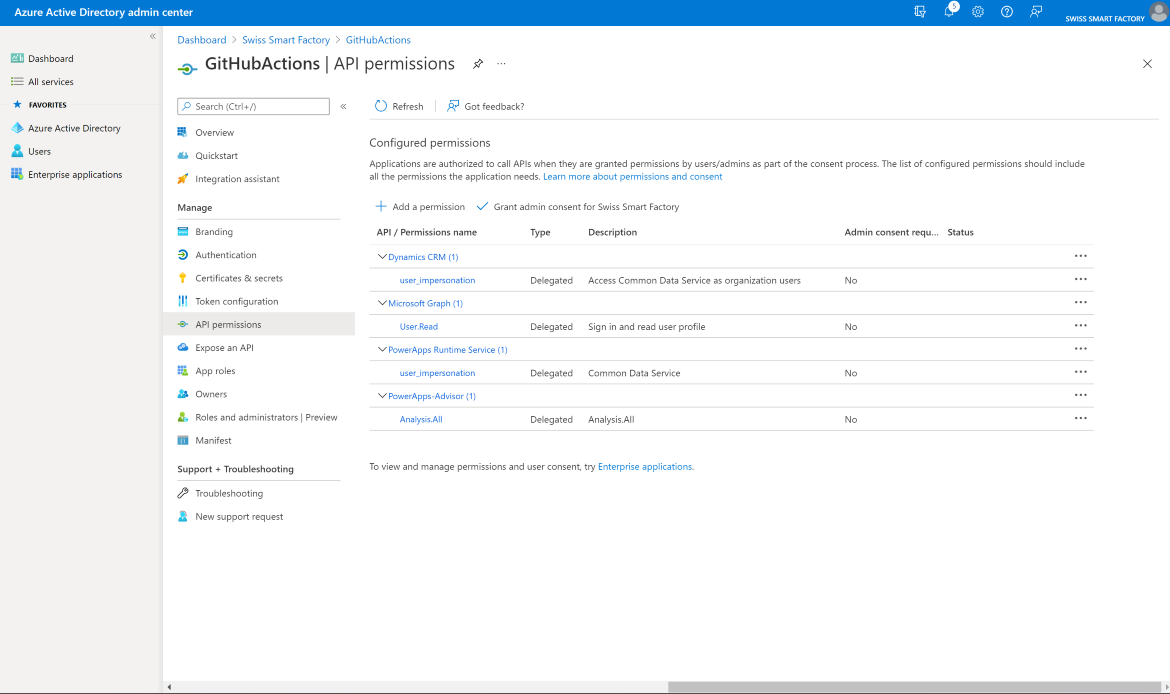Image resolution: width=1170 pixels, height=694 pixels.
Task: Open the Analysis.All permission link
Action: pos(421,419)
